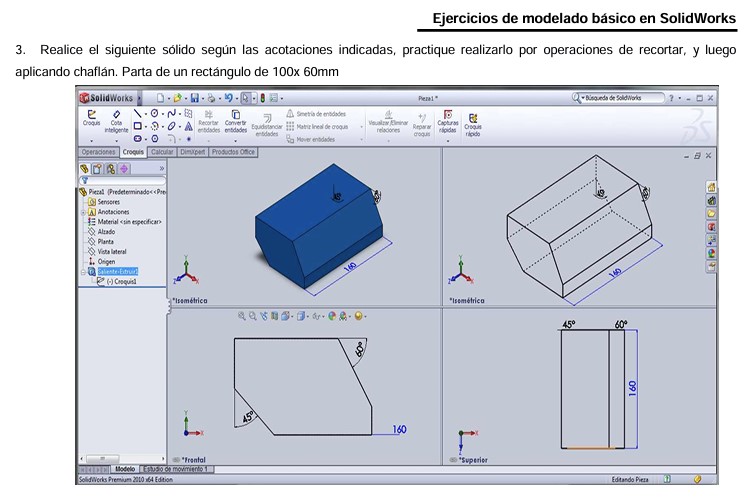Click the Búsqueda de SolidWorks search field
The image size is (747, 500).
click(618, 98)
